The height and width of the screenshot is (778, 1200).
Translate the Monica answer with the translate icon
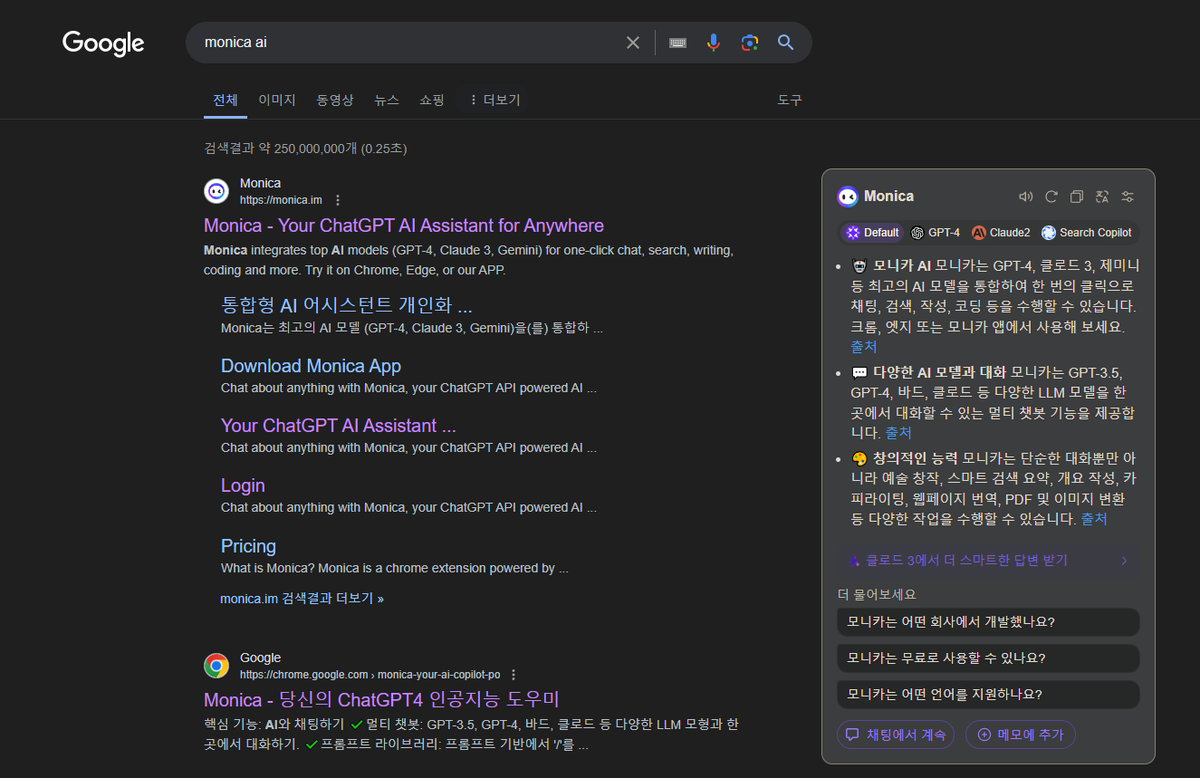(1102, 197)
